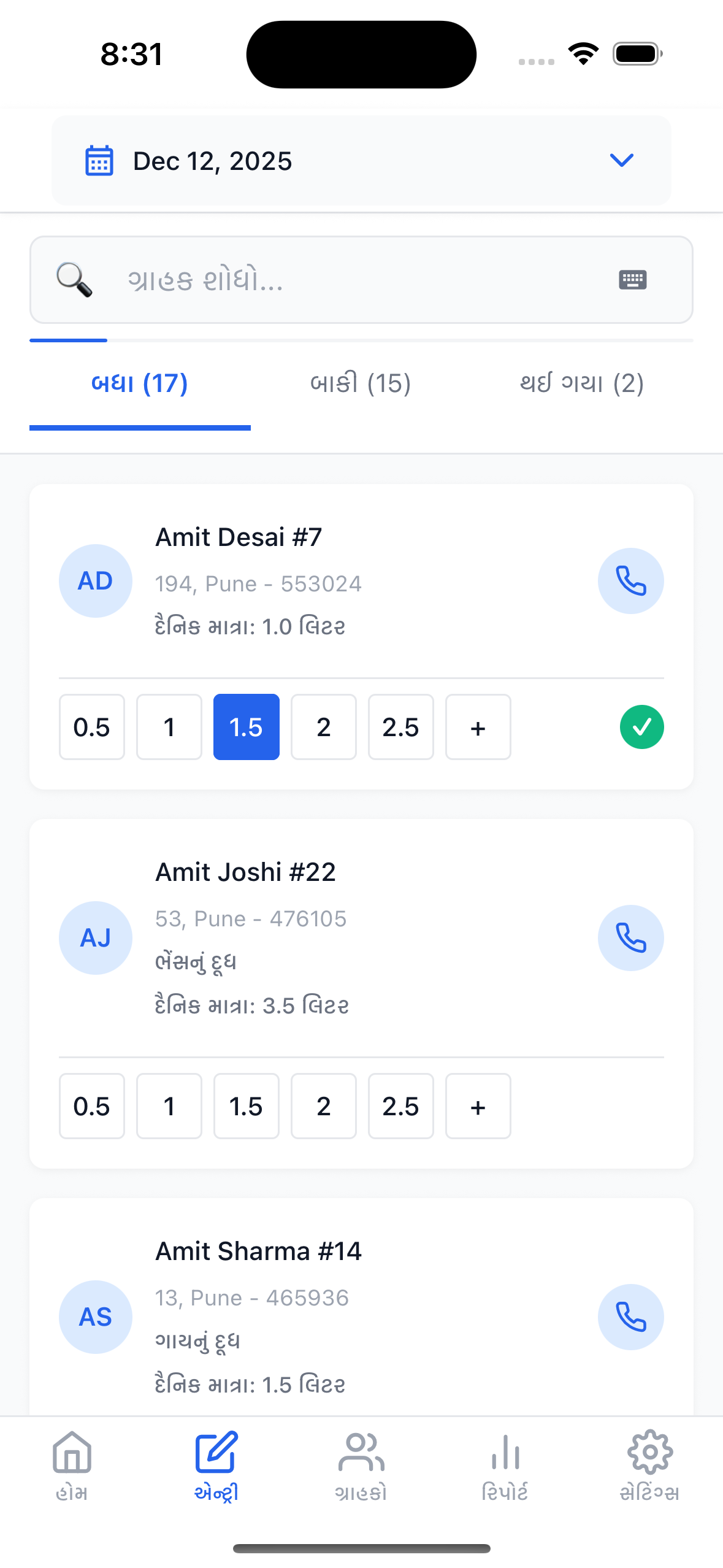723x1568 pixels.
Task: Choose 2 liters for Amit Desai
Action: [x=323, y=727]
